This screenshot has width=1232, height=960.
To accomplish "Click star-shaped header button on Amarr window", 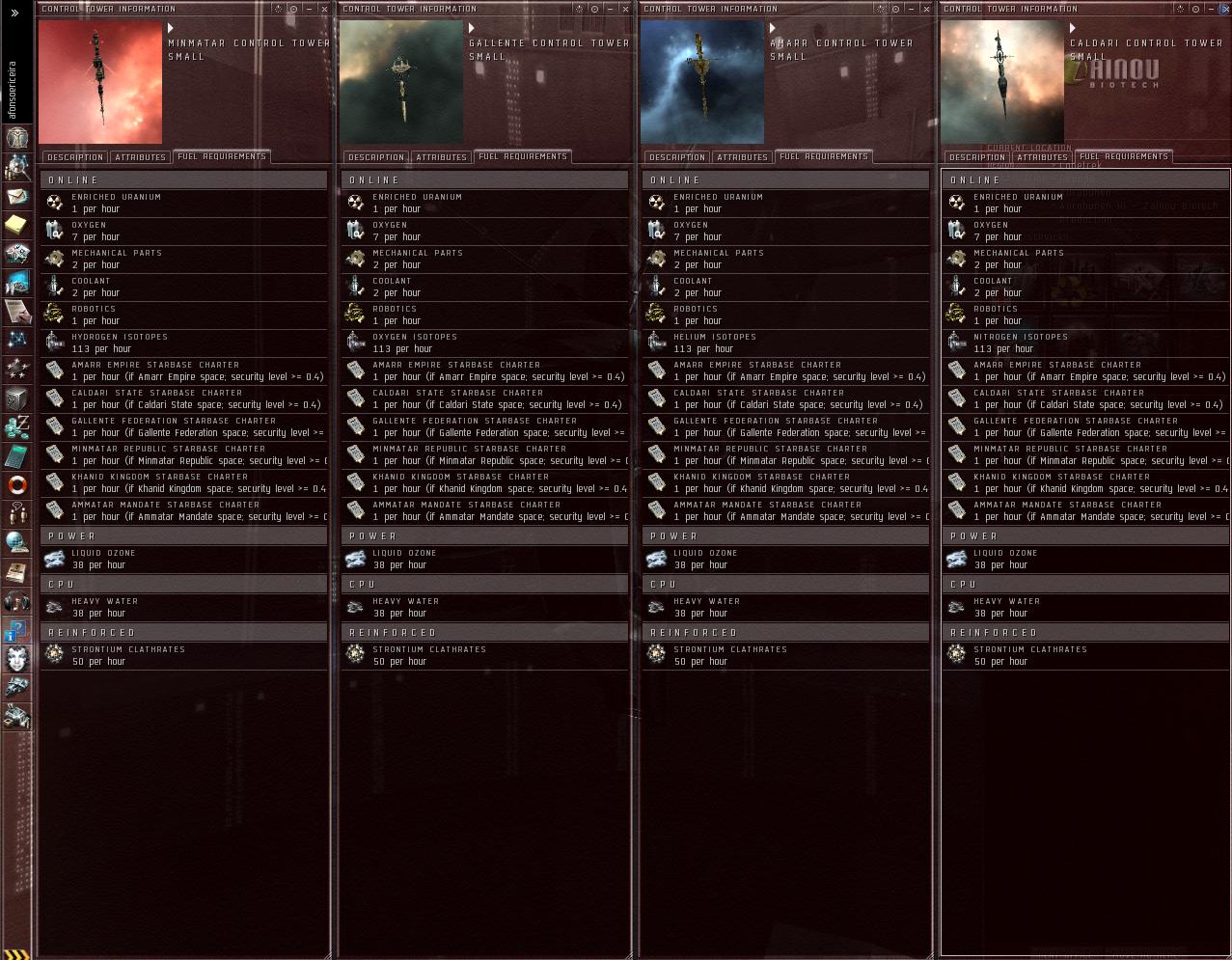I will pos(879,9).
